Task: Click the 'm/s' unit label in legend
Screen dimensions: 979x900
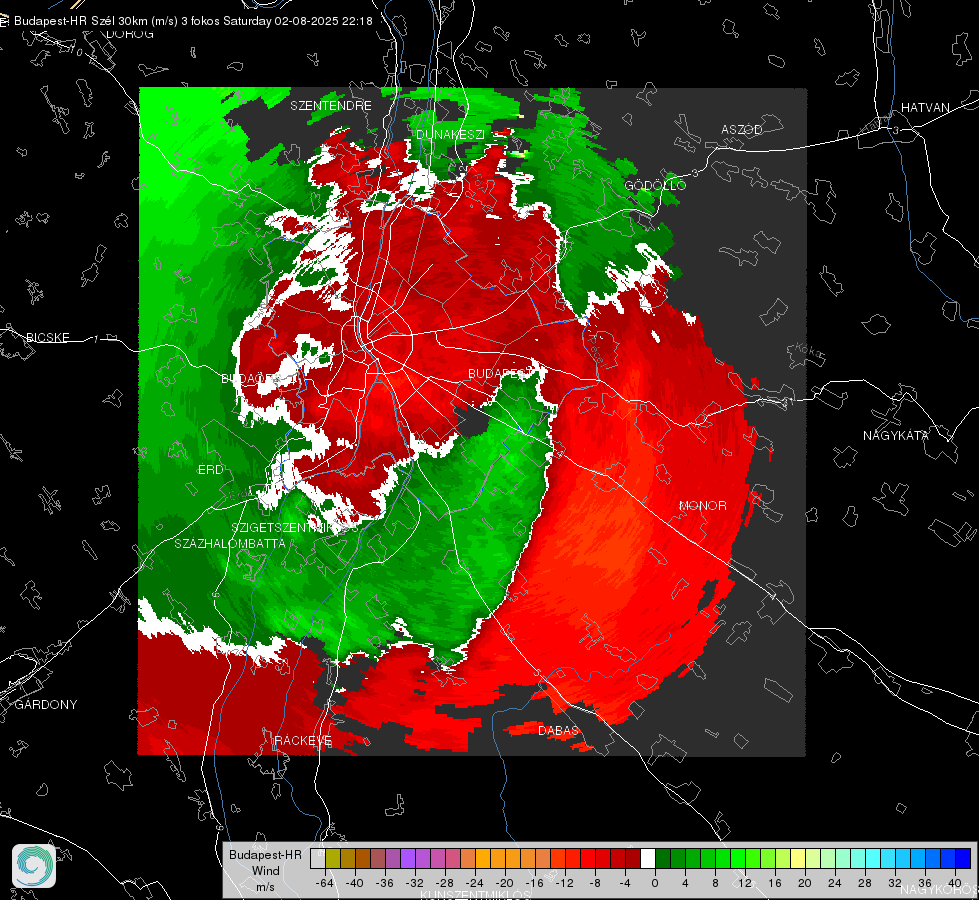Action: [265, 886]
